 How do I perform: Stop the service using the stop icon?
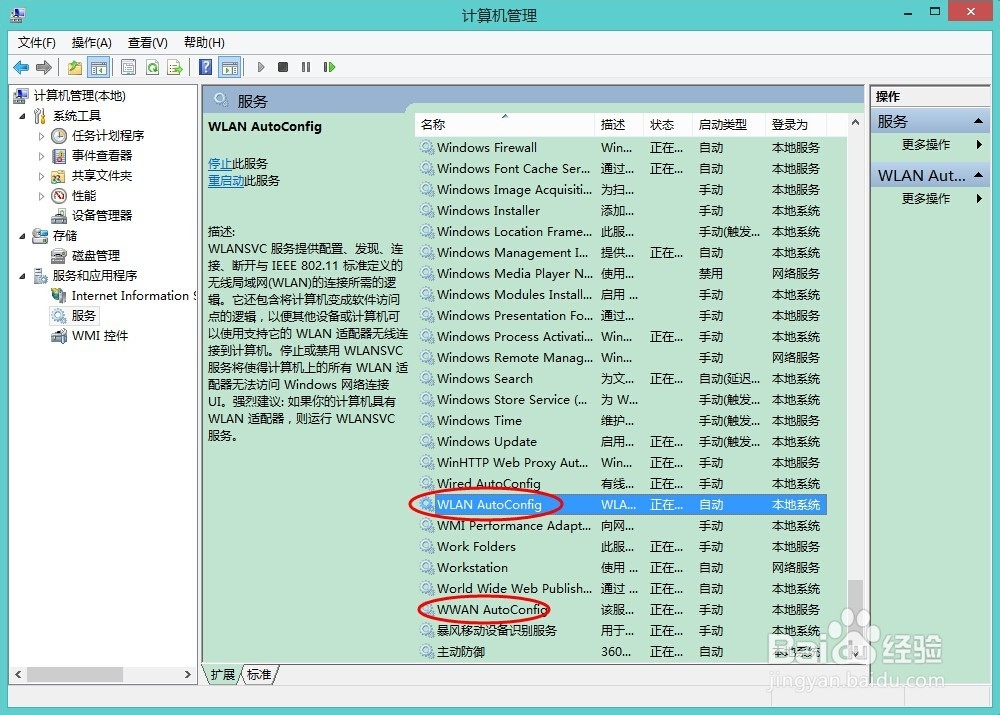tap(283, 67)
